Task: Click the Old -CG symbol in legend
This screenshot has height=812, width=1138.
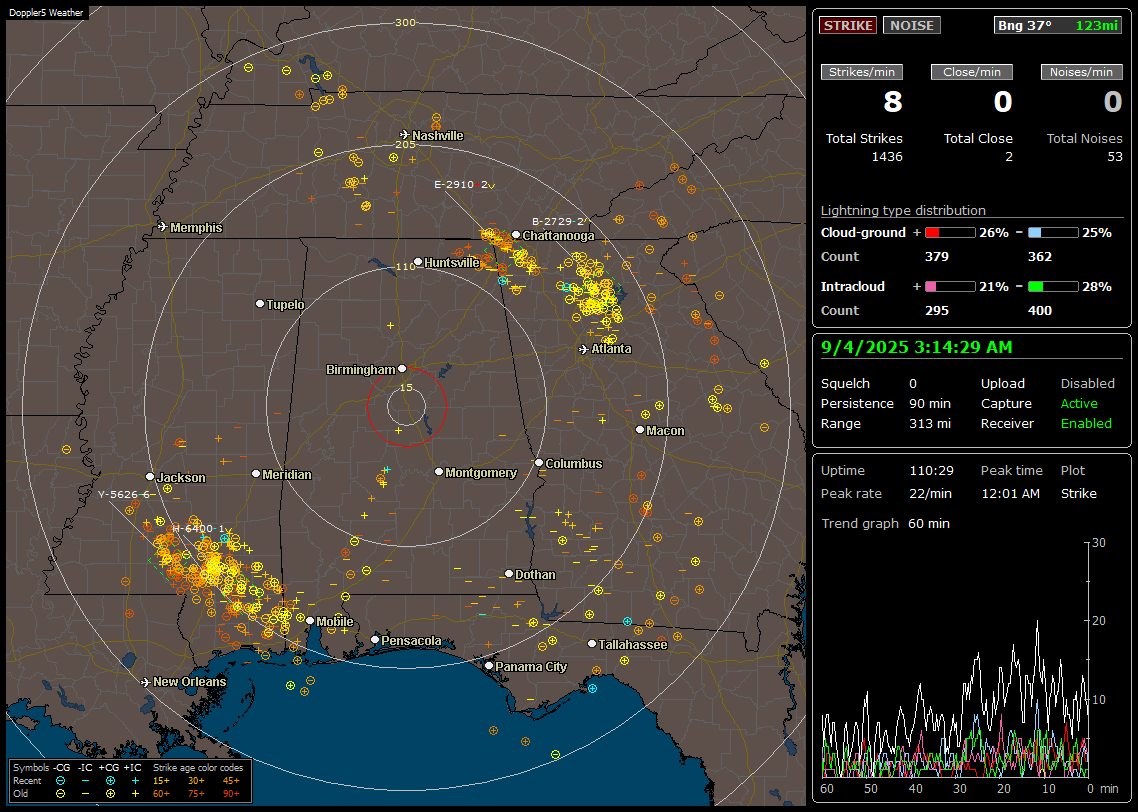Action: point(60,794)
